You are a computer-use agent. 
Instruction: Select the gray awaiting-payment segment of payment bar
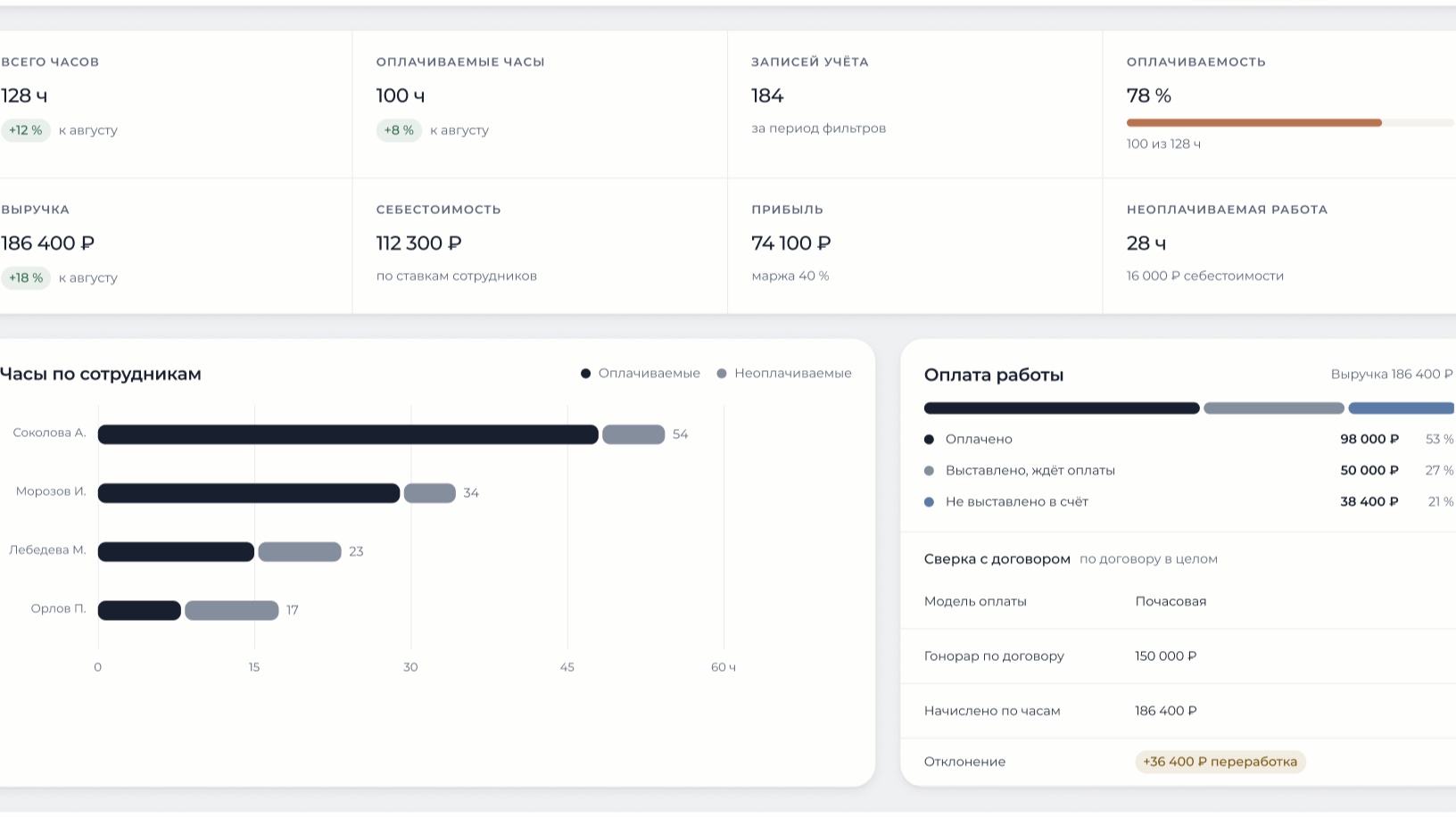pyautogui.click(x=1274, y=408)
